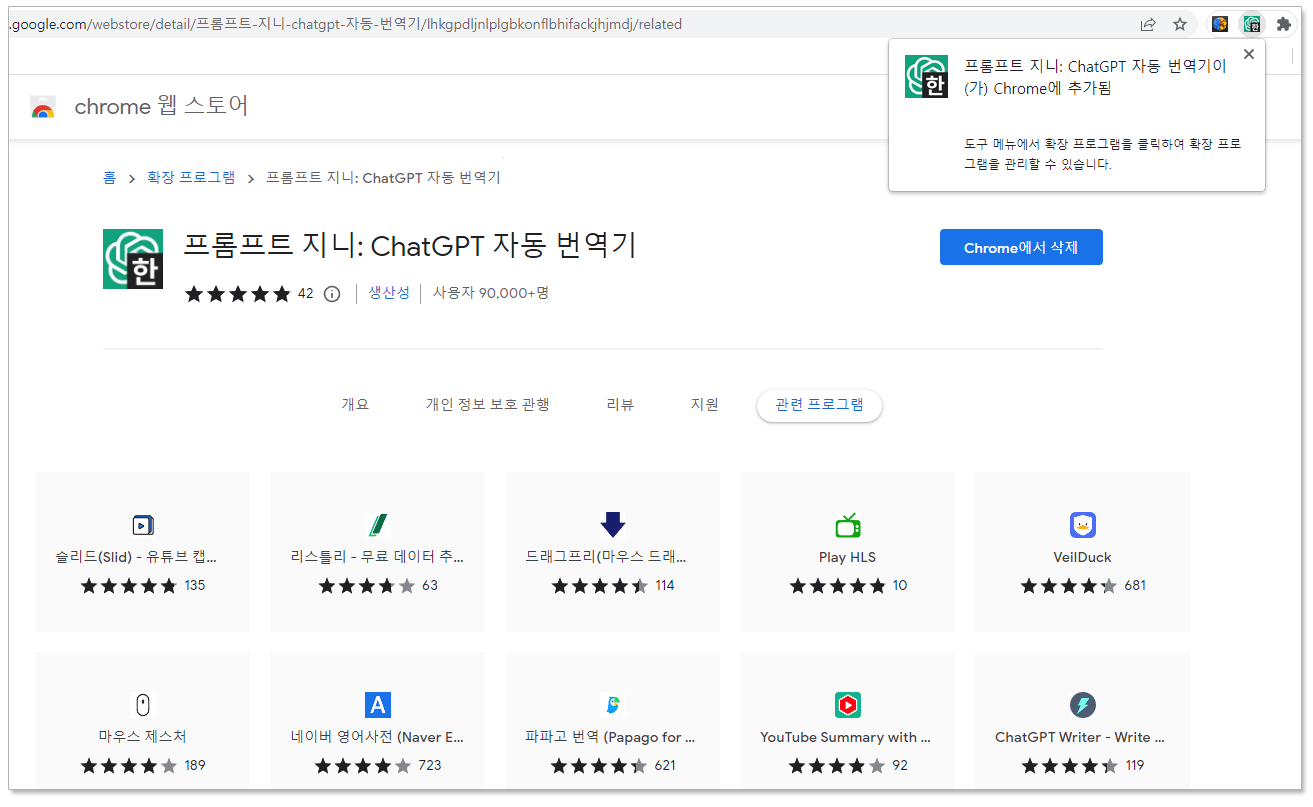The height and width of the screenshot is (807, 1313).
Task: Open the 마우스 제스처 card title
Action: [x=142, y=737]
